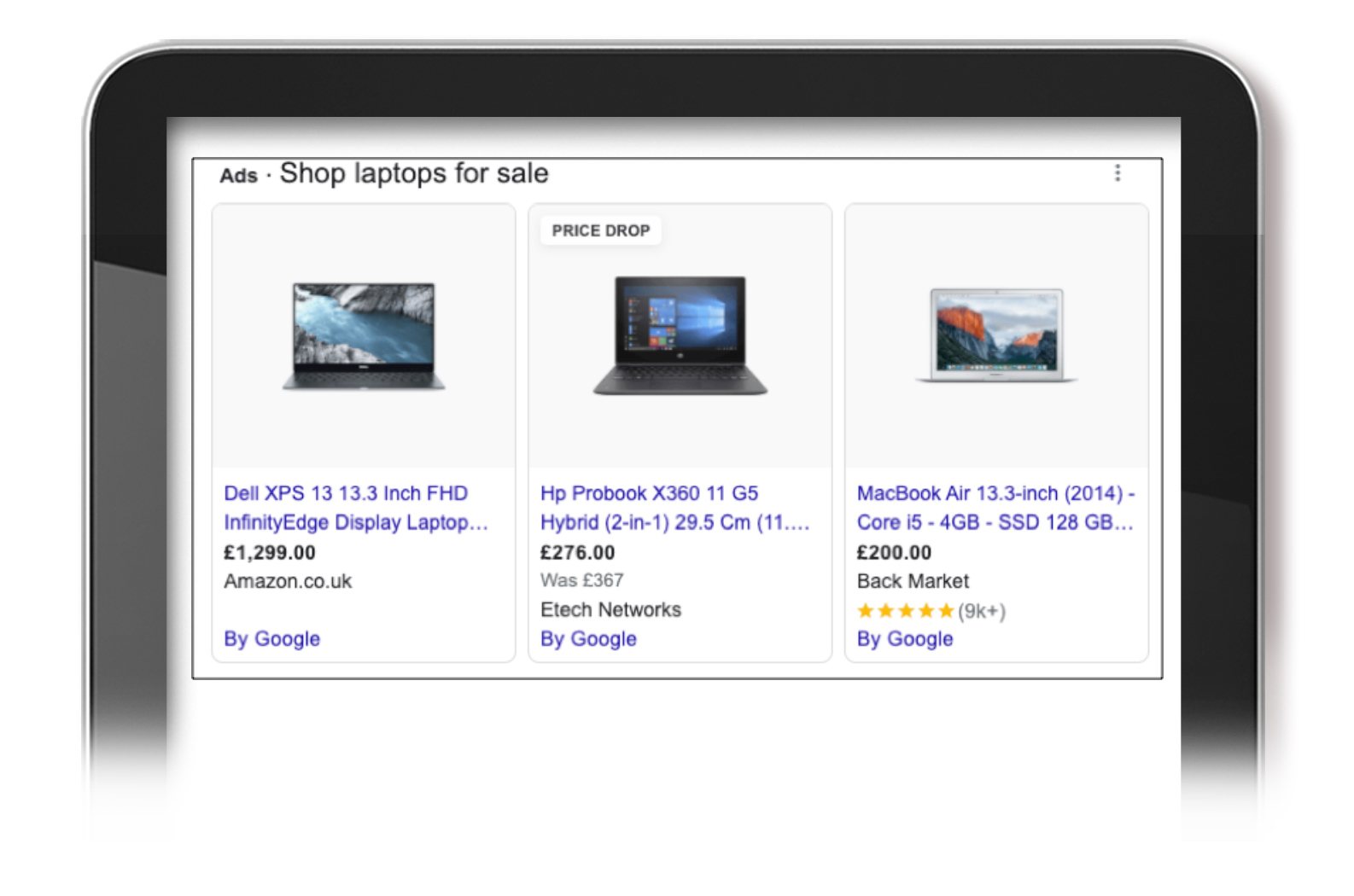This screenshot has width=1354, height=896.
Task: Click the Hp Probook laptop image
Action: click(680, 335)
